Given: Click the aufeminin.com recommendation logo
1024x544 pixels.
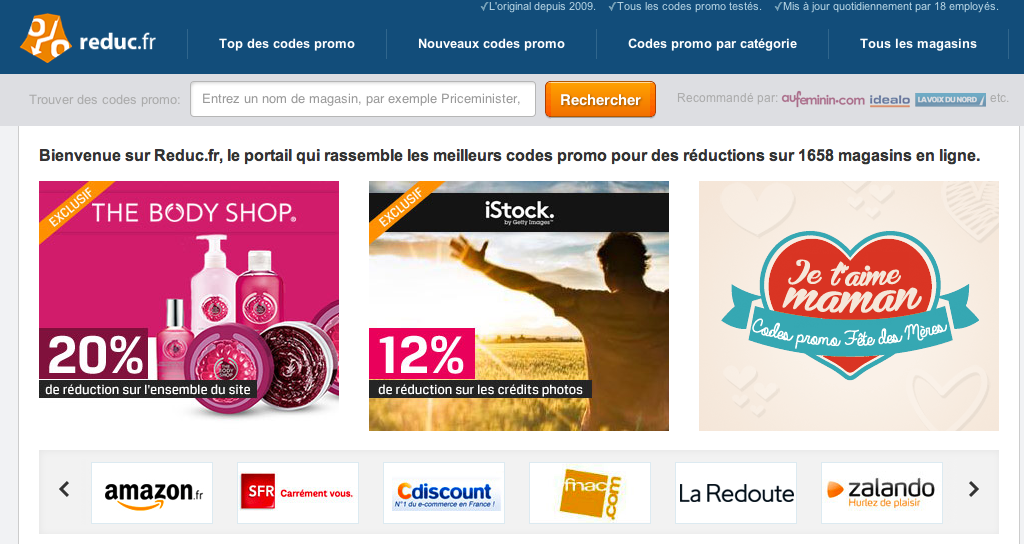Looking at the screenshot, I should (x=823, y=99).
